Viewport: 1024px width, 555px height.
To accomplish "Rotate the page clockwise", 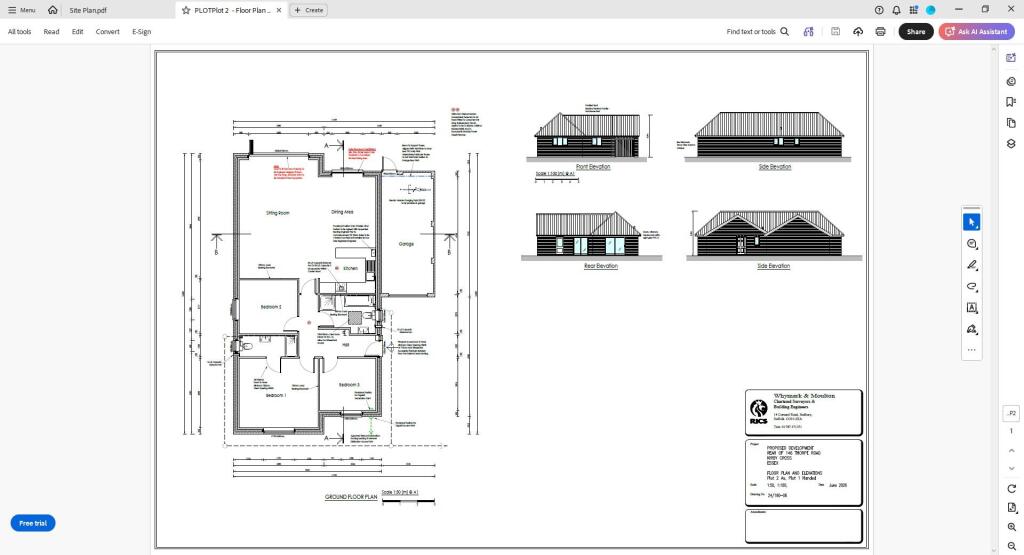I will click(1012, 489).
